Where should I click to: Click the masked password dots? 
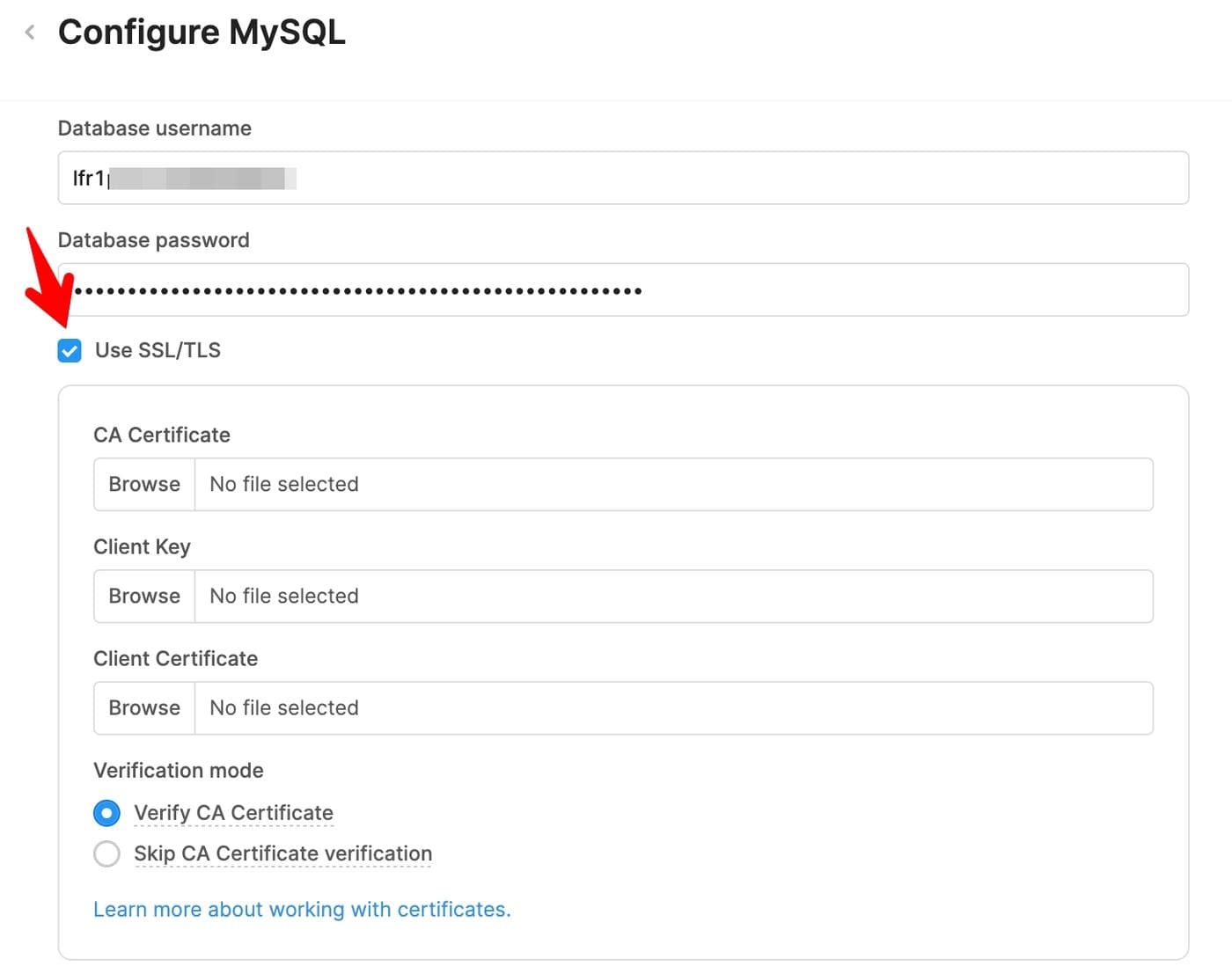(352, 289)
